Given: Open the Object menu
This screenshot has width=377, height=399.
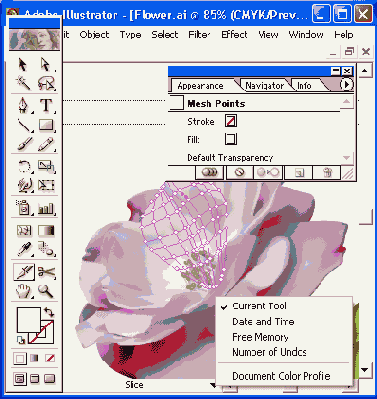Looking at the screenshot, I should (94, 35).
